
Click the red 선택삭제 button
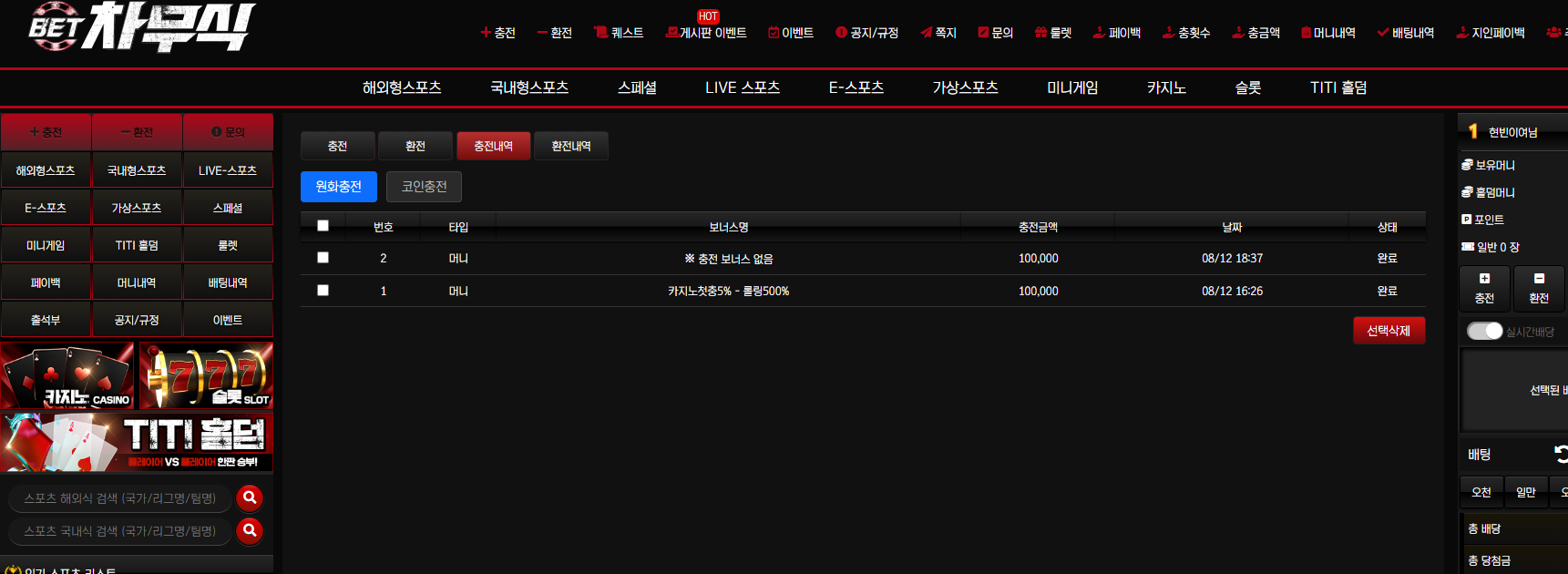point(1389,331)
